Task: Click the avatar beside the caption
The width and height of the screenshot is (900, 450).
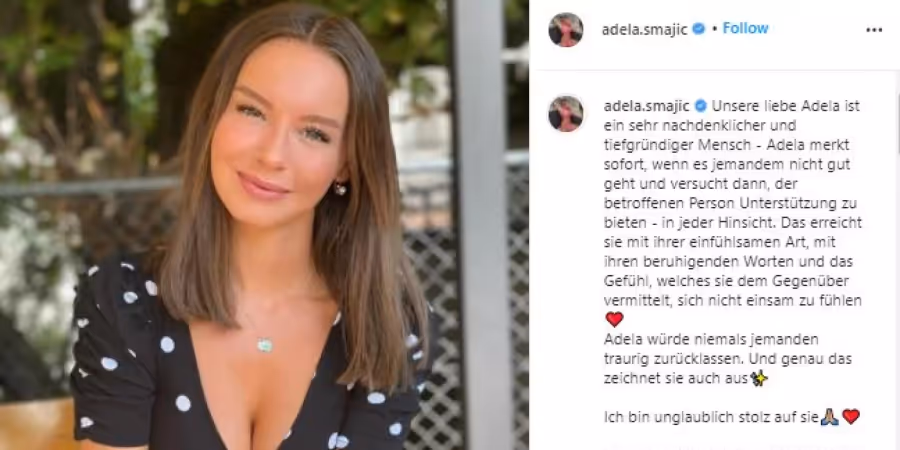Action: (x=565, y=113)
